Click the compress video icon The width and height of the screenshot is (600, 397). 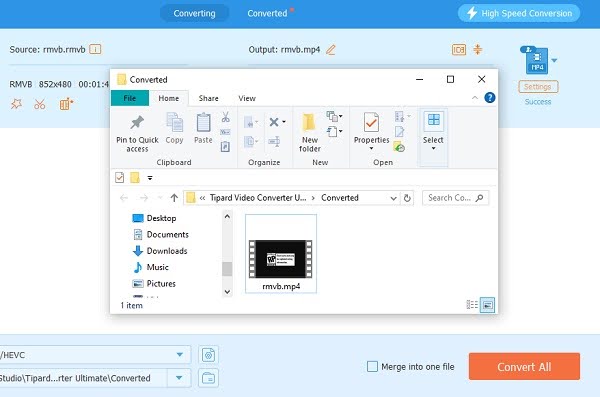coord(478,49)
